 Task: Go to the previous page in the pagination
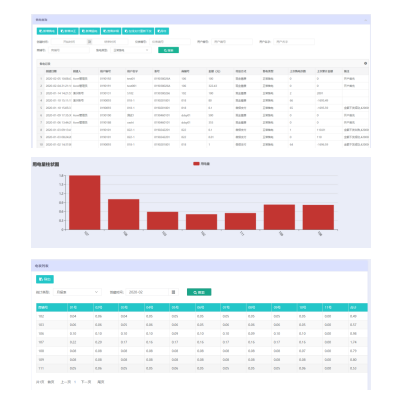pos(66,382)
